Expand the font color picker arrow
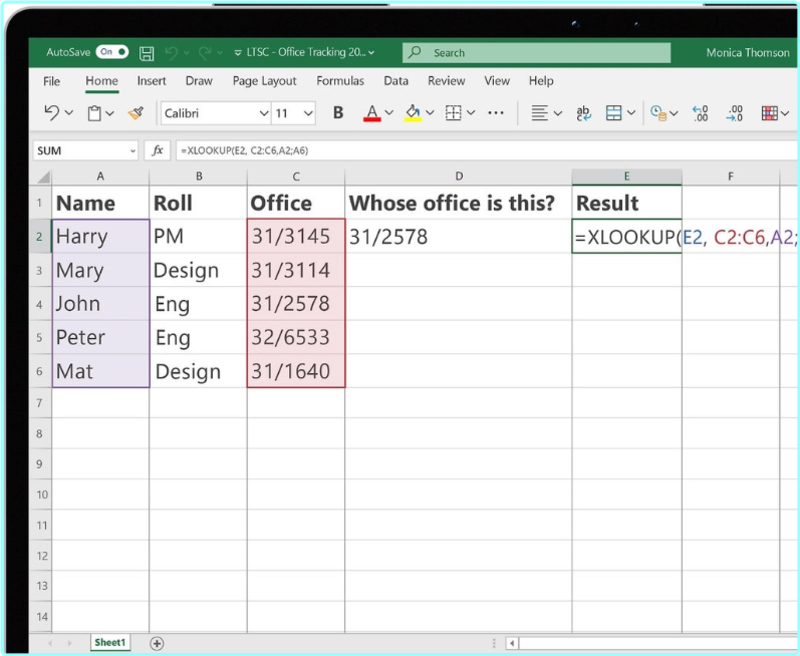 pos(389,113)
